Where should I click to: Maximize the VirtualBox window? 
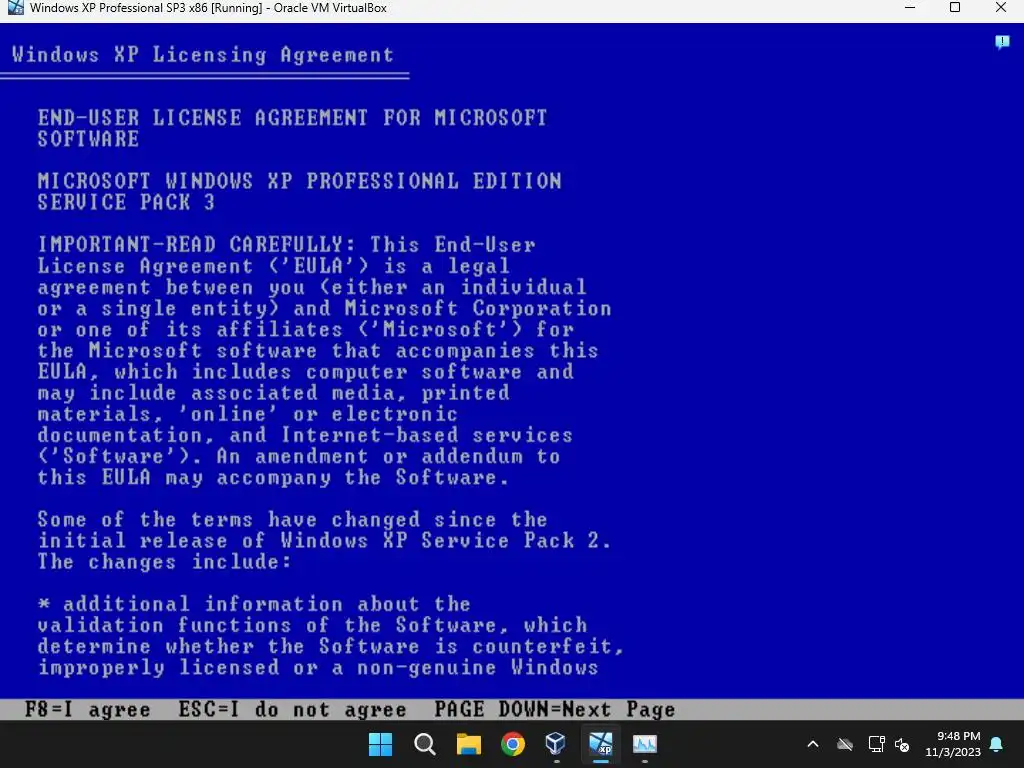pos(955,8)
